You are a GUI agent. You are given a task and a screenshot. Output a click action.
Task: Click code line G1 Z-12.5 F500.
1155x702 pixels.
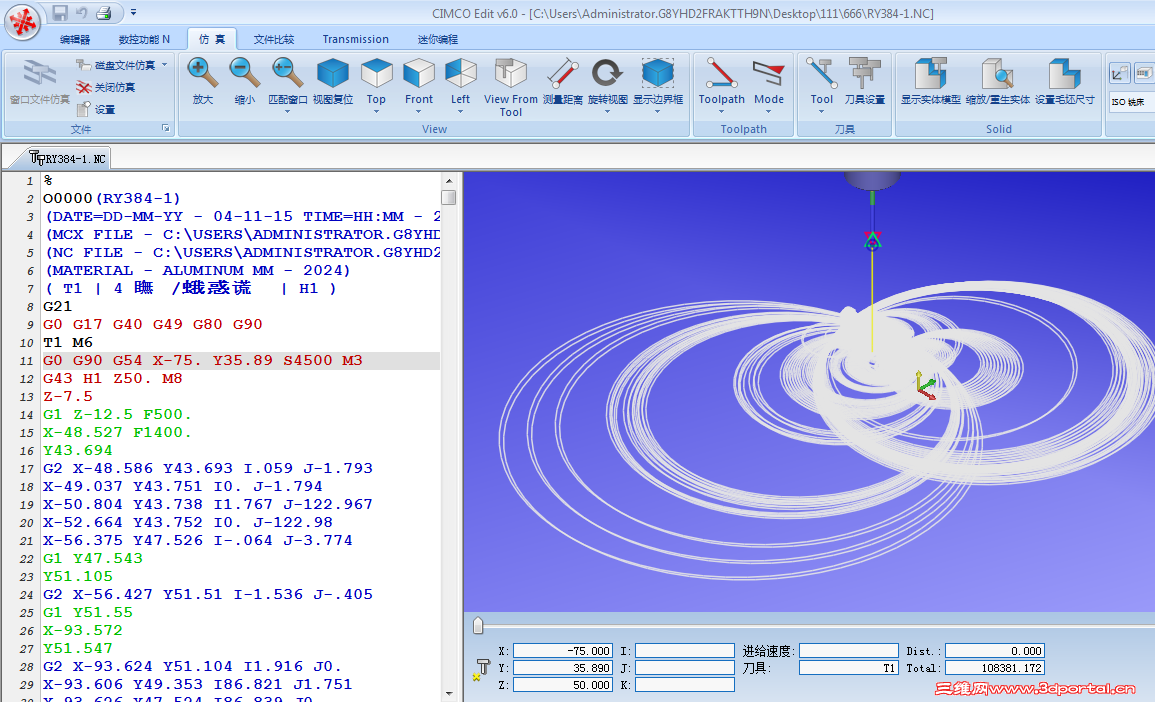(117, 415)
